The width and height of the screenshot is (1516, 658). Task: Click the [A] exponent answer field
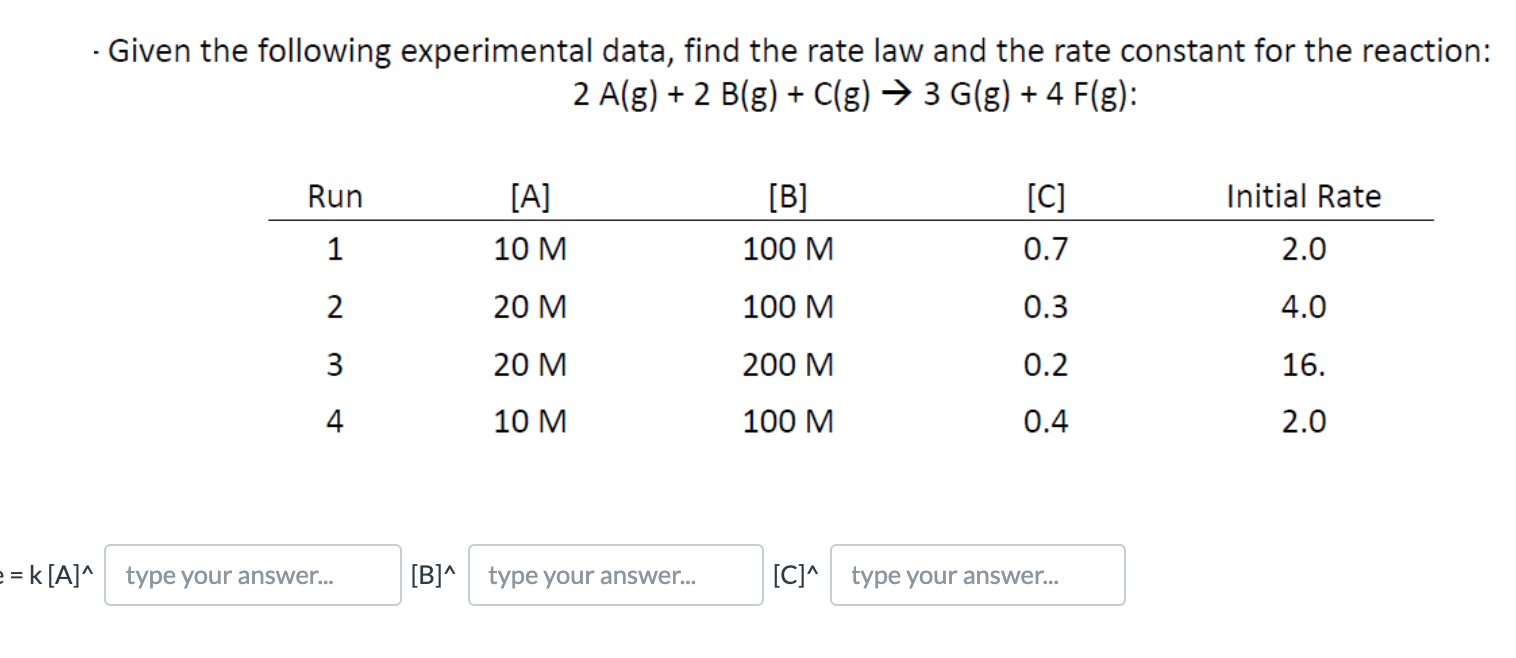pyautogui.click(x=251, y=575)
